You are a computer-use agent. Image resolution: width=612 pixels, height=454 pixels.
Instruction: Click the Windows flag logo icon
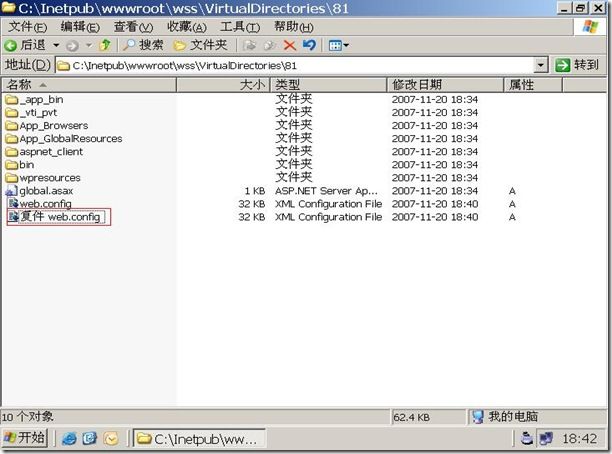(x=590, y=27)
